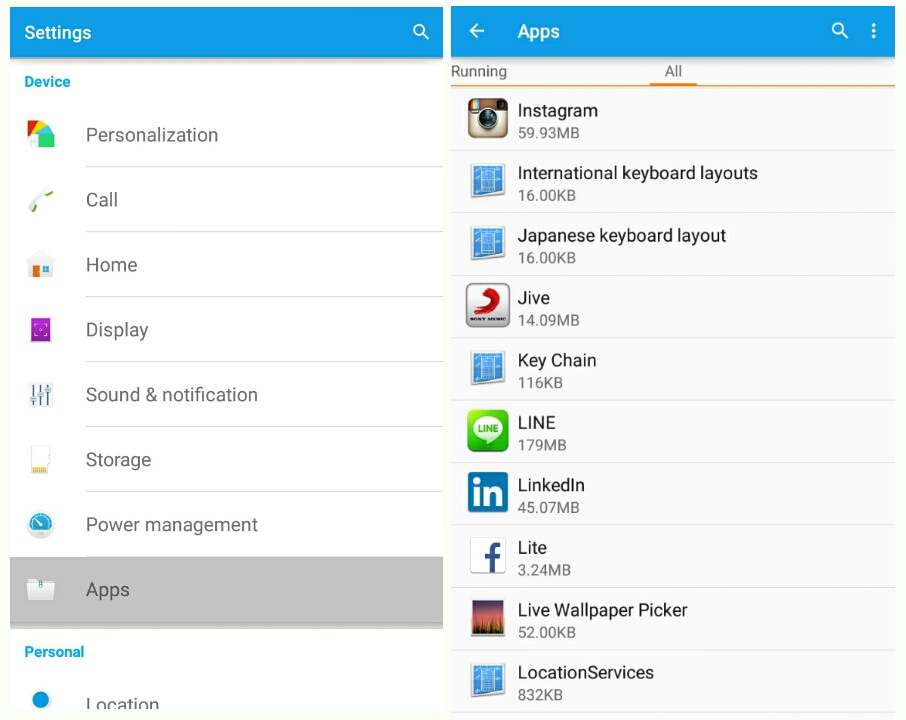Tap the Key Chain app icon
This screenshot has height=720, width=906.
(x=488, y=368)
